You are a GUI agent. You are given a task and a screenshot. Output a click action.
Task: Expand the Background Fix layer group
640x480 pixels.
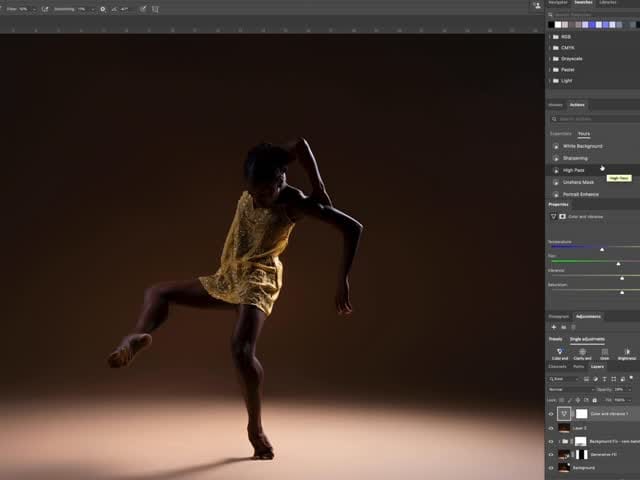(559, 441)
